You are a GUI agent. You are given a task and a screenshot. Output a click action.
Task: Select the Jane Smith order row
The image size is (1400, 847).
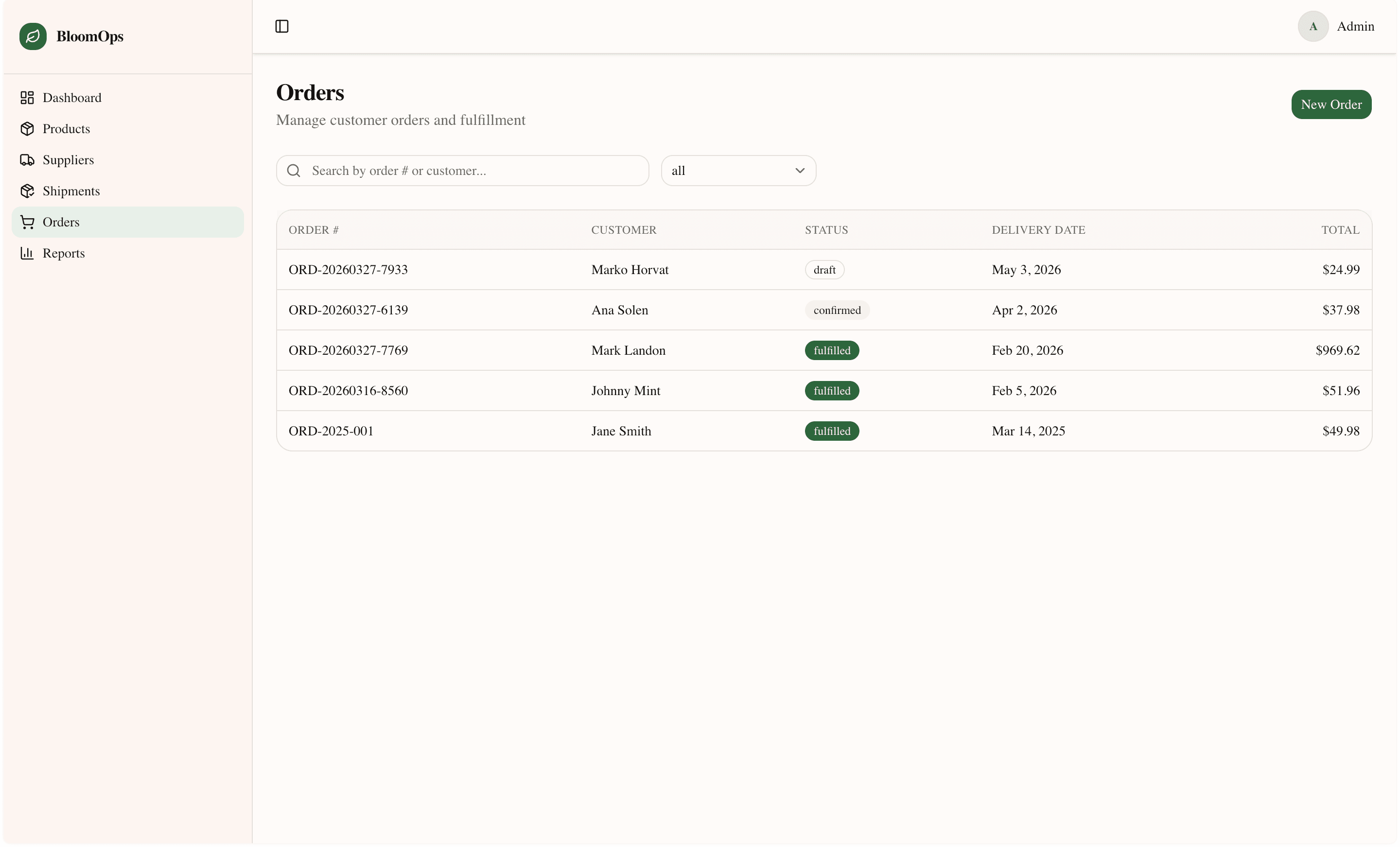[620, 431]
